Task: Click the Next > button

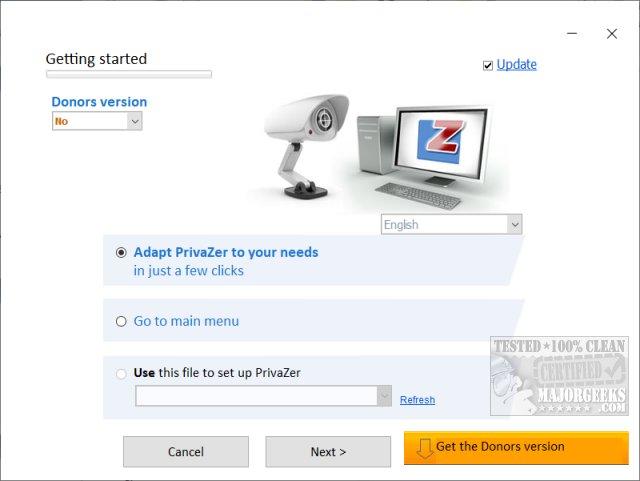Action: coord(328,452)
